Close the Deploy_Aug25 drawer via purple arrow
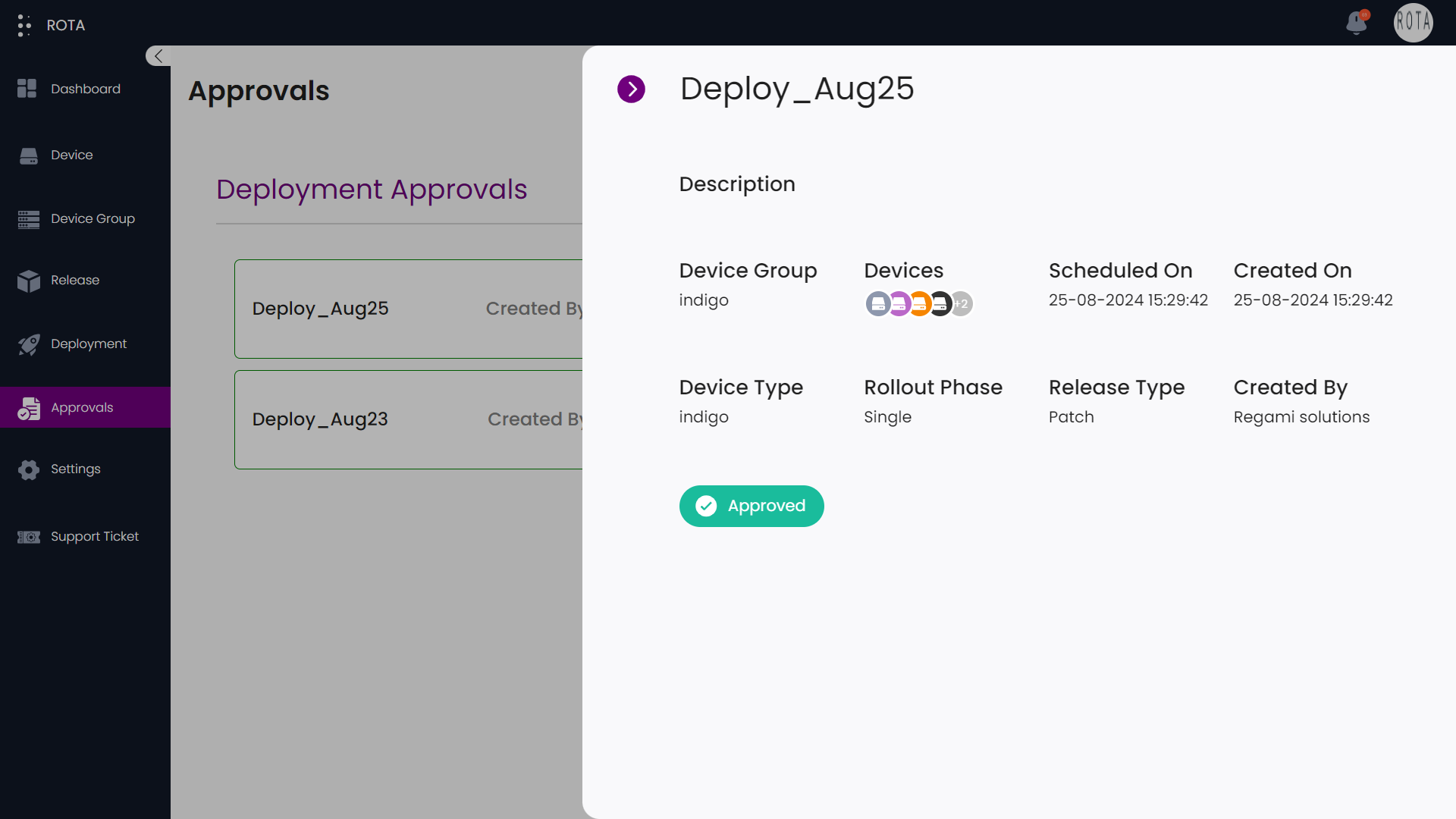This screenshot has height=819, width=1456. coord(631,89)
